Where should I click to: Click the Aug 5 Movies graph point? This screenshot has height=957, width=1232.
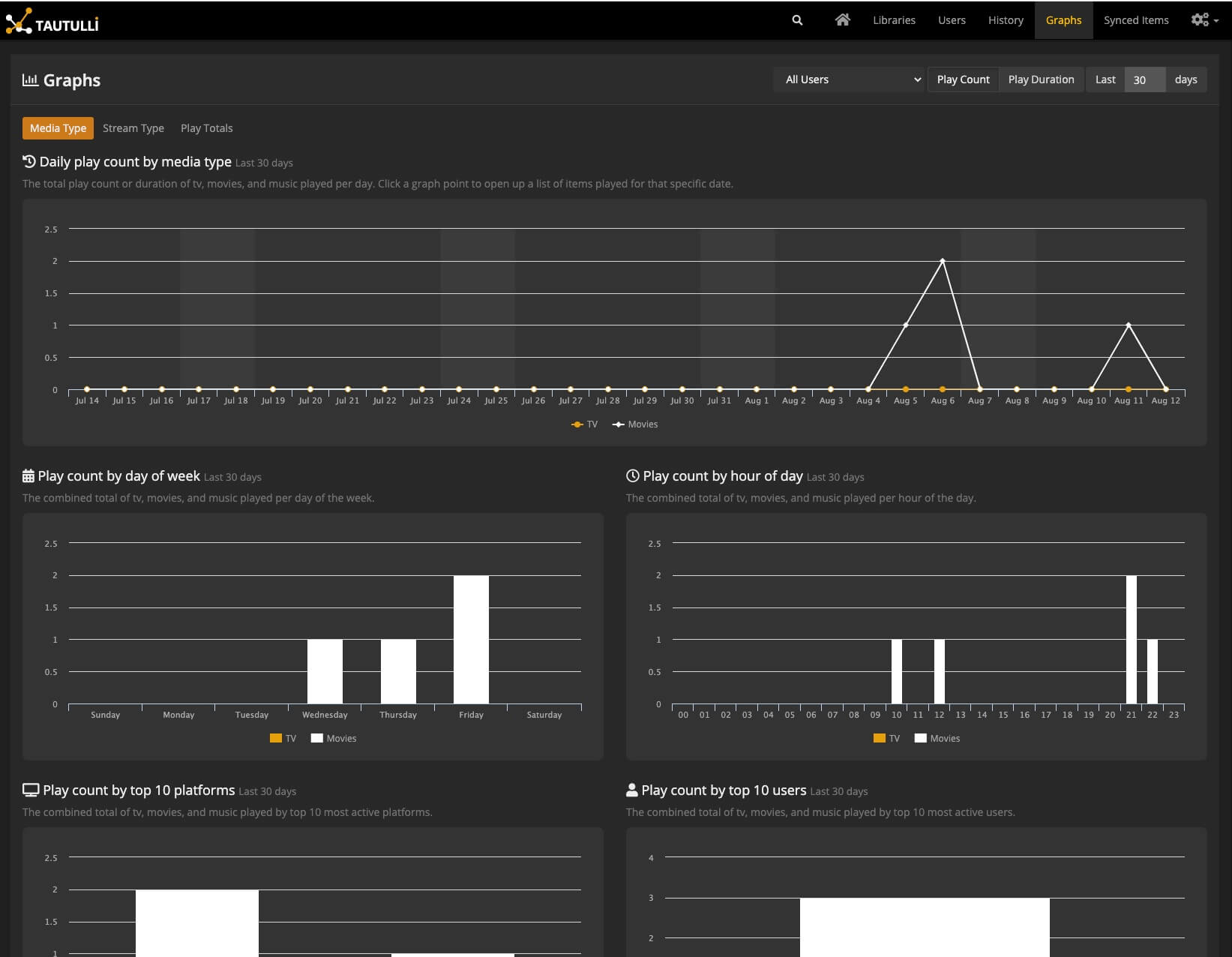click(x=906, y=325)
